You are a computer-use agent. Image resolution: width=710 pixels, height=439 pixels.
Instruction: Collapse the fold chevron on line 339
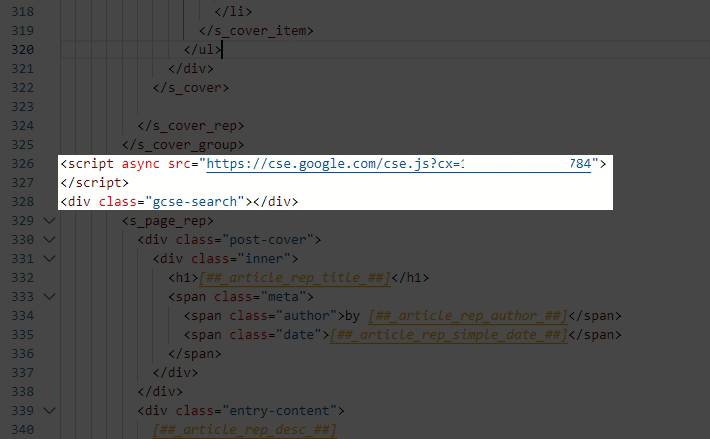(x=49, y=411)
